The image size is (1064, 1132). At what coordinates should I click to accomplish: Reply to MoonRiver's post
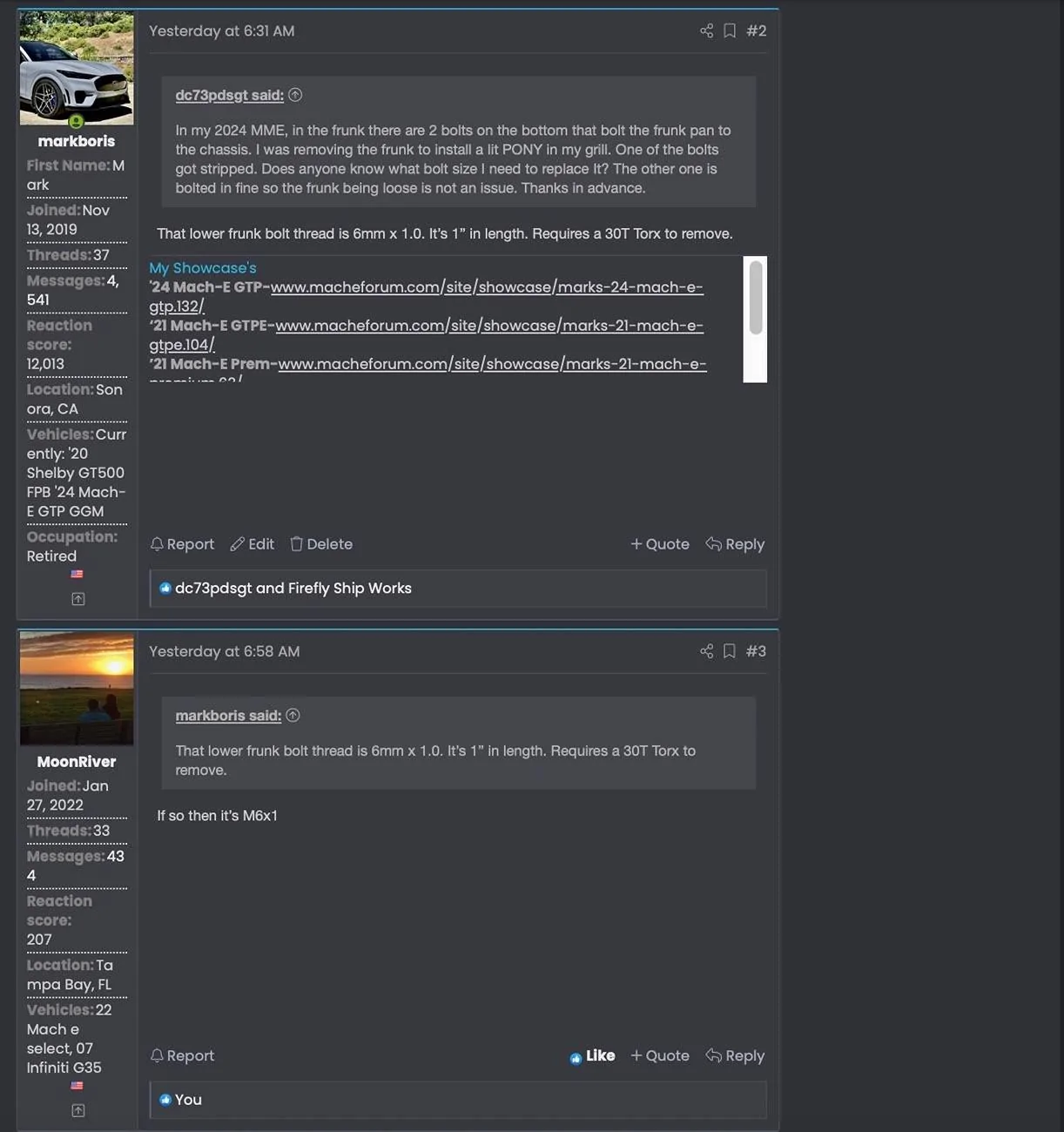coord(735,1055)
